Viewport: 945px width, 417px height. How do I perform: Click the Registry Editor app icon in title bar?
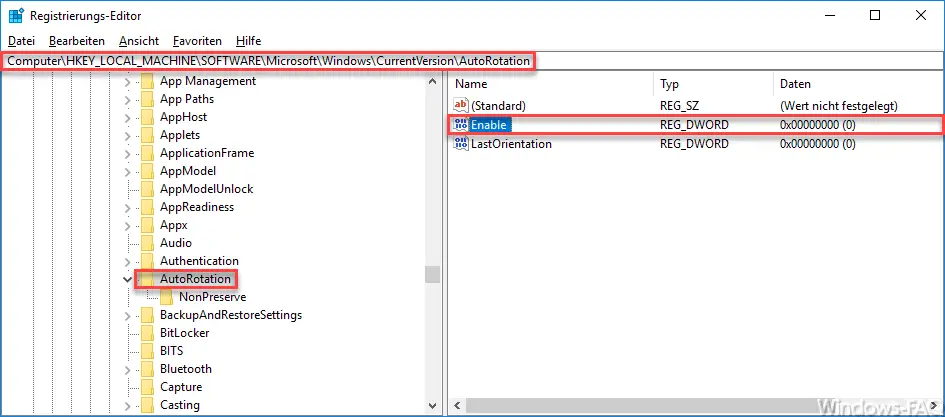(15, 16)
